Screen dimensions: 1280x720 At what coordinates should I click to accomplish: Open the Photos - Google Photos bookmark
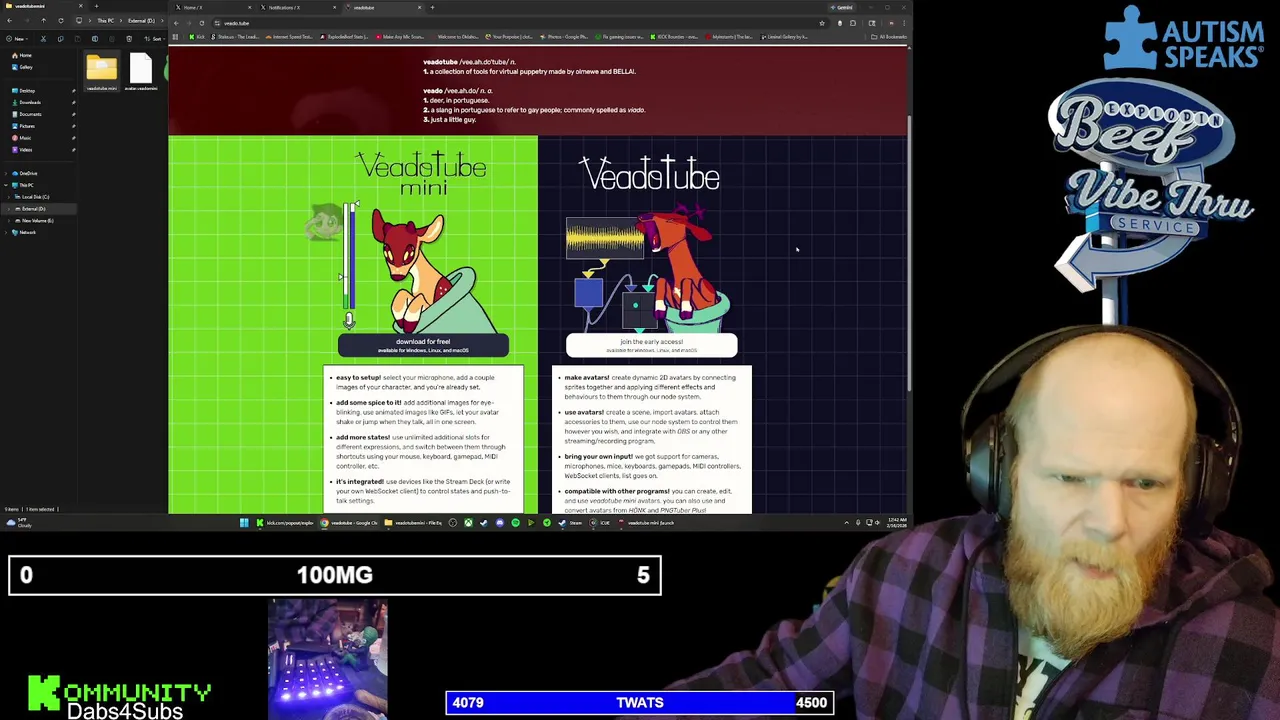(564, 37)
